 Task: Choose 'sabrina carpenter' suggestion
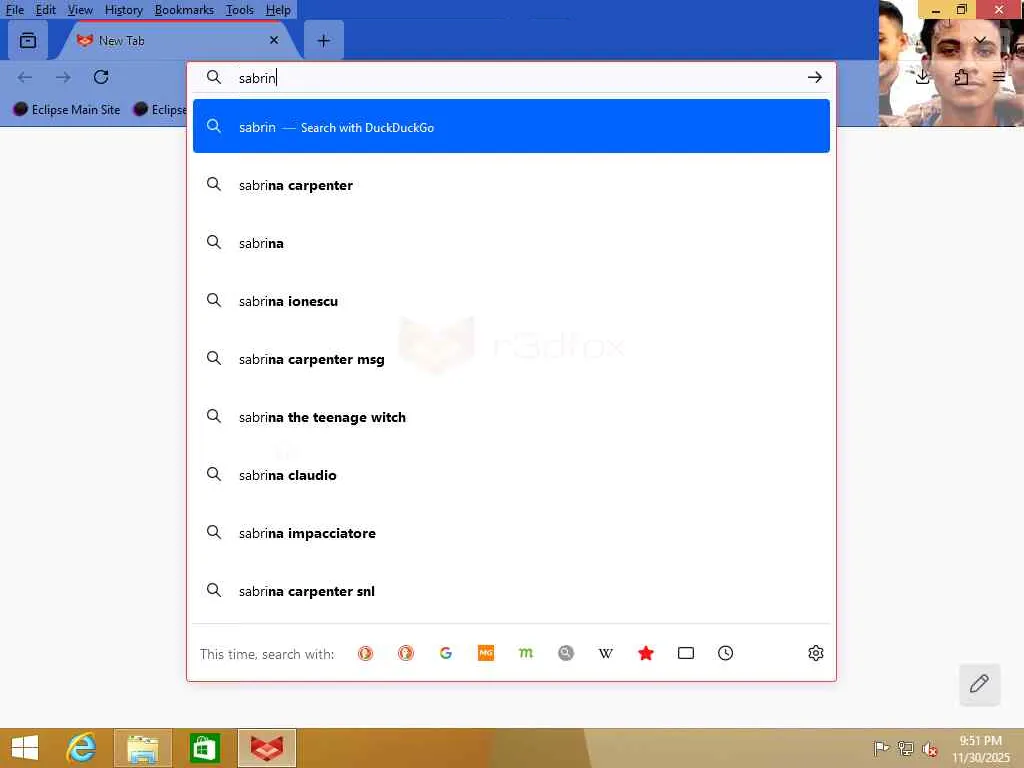[511, 185]
